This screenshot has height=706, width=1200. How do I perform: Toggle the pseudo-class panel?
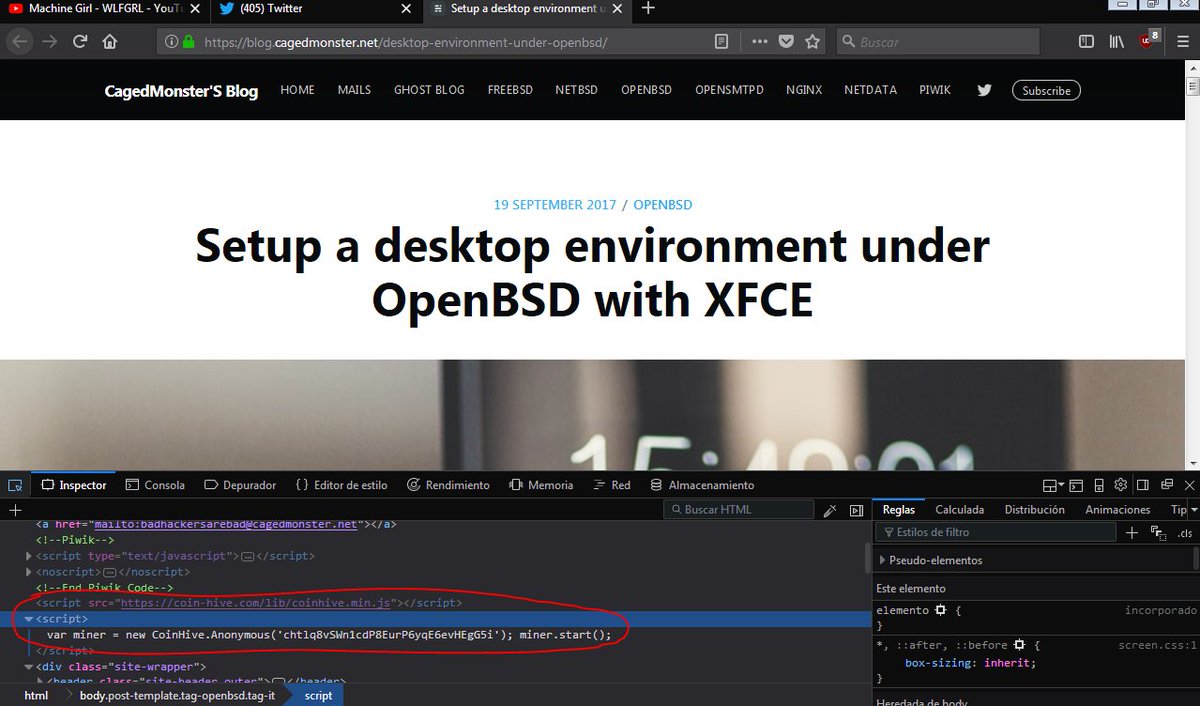1158,533
